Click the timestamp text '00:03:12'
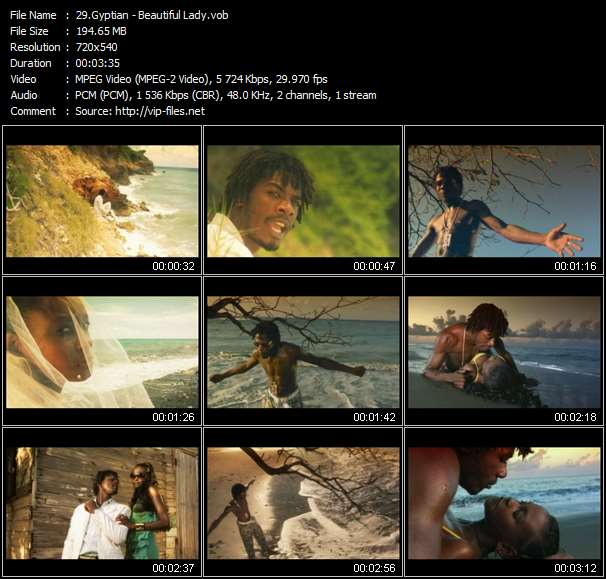606x579 pixels. 575,568
